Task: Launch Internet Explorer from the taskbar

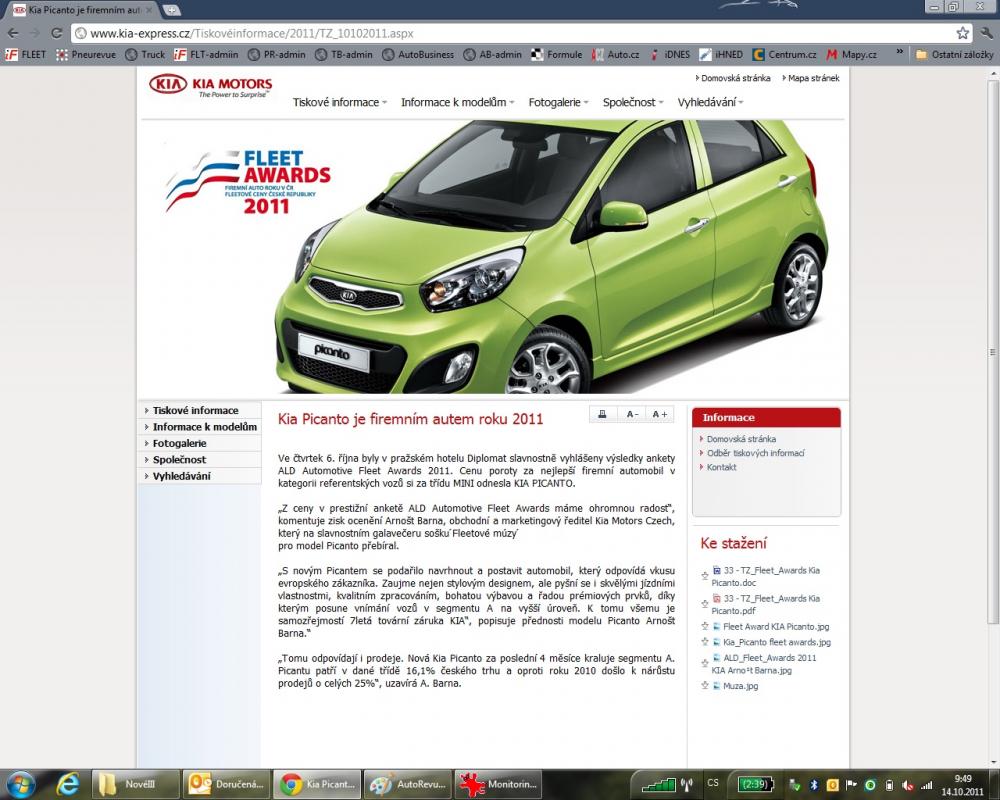Action: coord(67,784)
